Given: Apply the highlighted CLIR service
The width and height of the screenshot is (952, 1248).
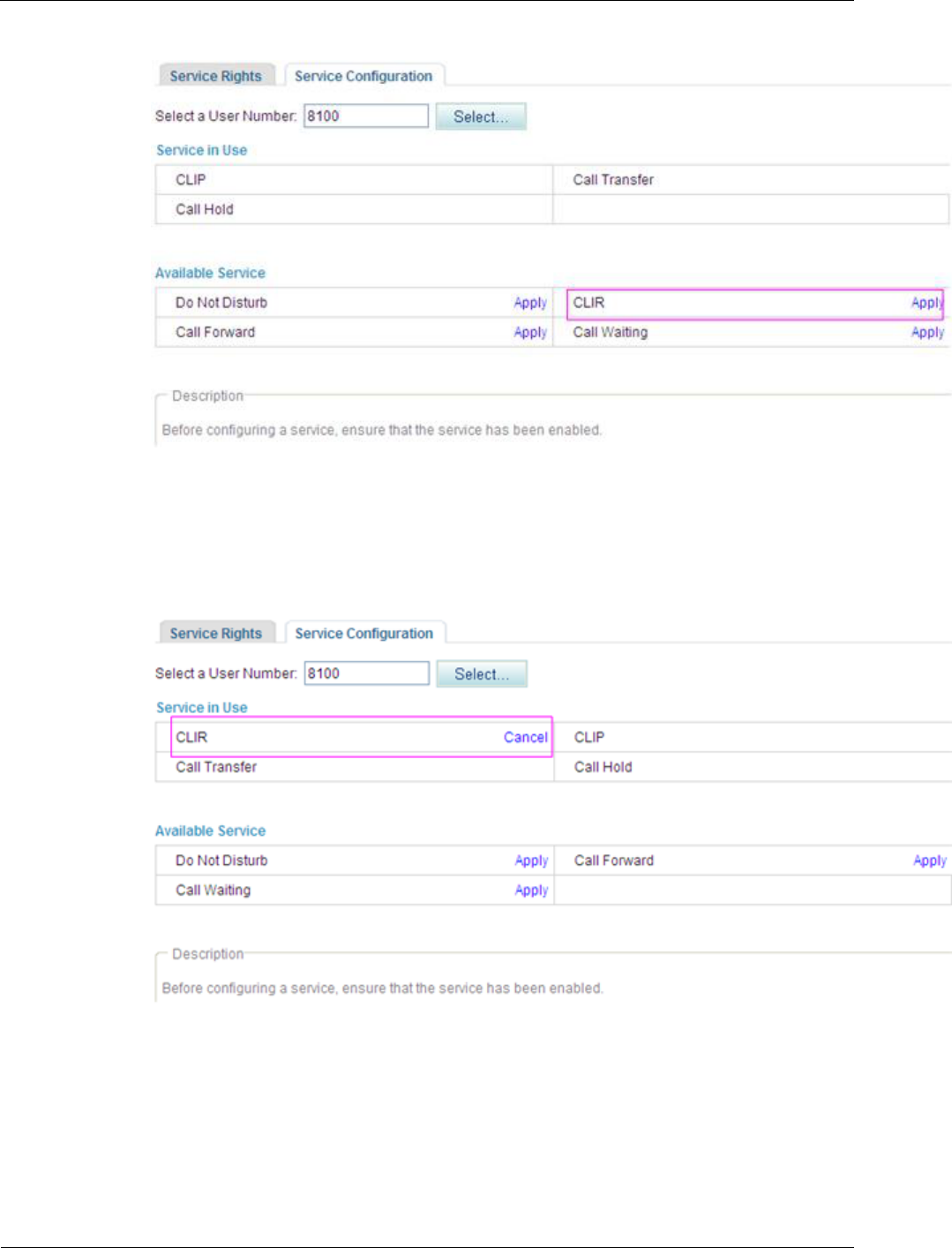Looking at the screenshot, I should coord(927,303).
